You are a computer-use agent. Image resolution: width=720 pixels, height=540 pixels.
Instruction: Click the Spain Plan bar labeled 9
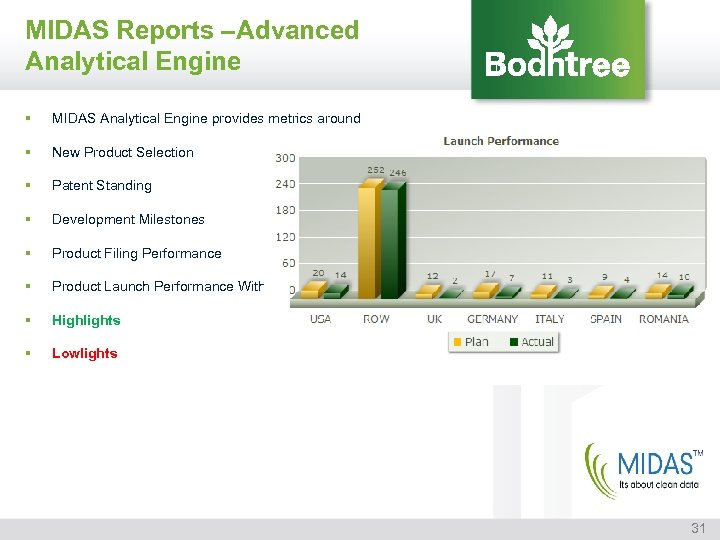(601, 292)
